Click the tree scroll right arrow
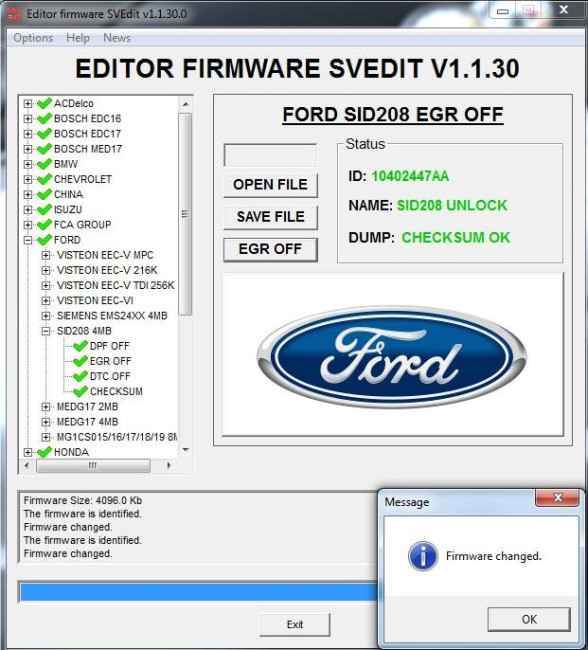The height and width of the screenshot is (650, 588). pos(169,466)
